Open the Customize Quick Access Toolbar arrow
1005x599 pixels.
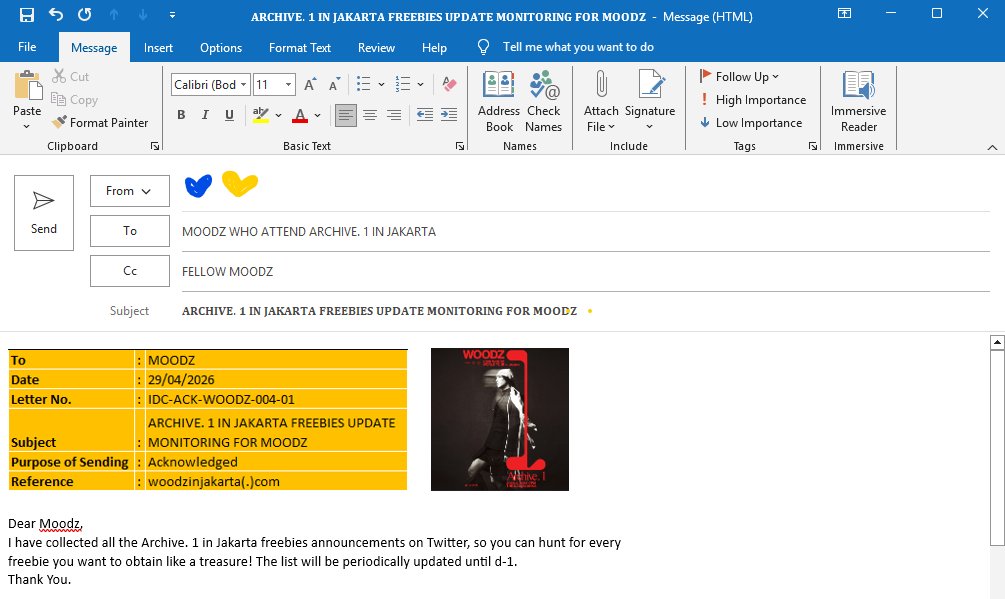(172, 15)
